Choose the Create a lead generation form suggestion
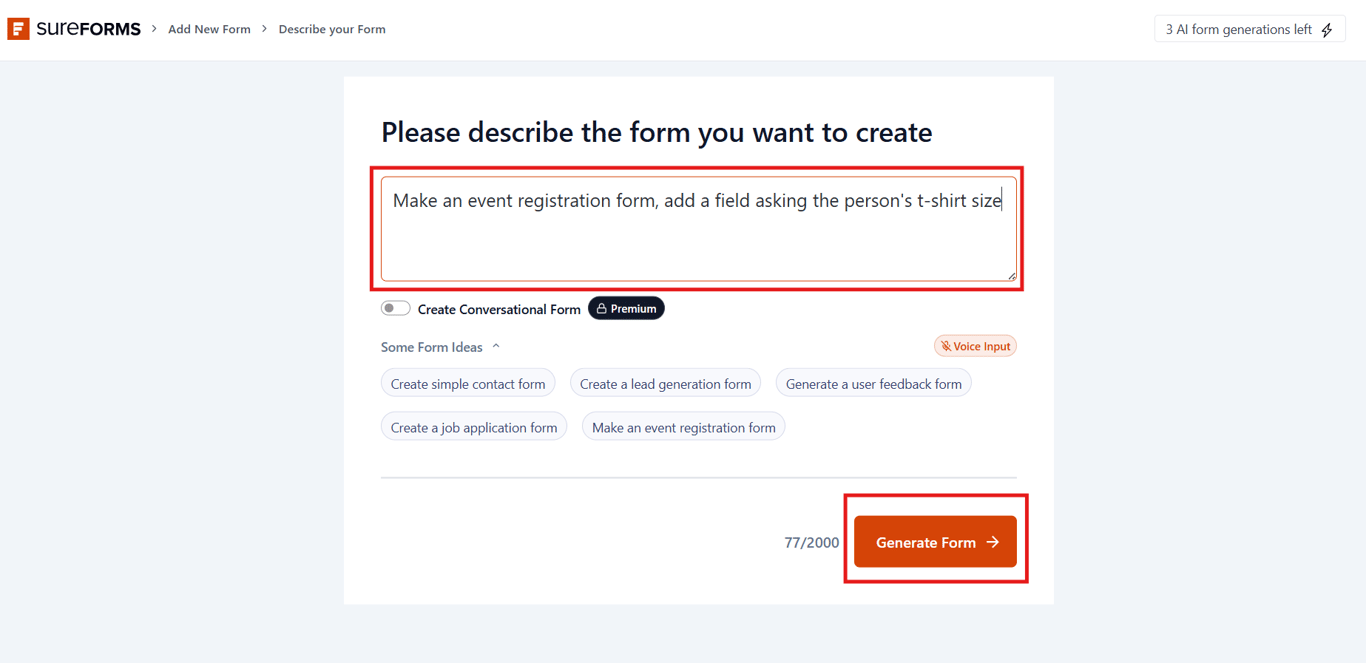Screen dimensions: 1366x663 pos(665,383)
